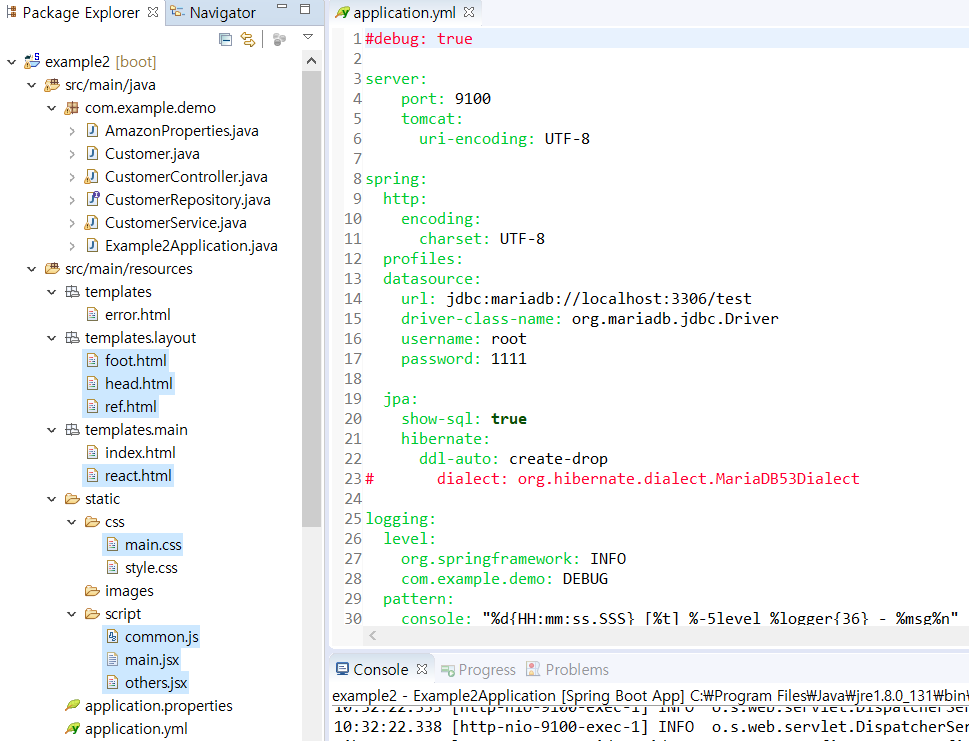
Task: Close the Console view tab
Action: (x=422, y=669)
